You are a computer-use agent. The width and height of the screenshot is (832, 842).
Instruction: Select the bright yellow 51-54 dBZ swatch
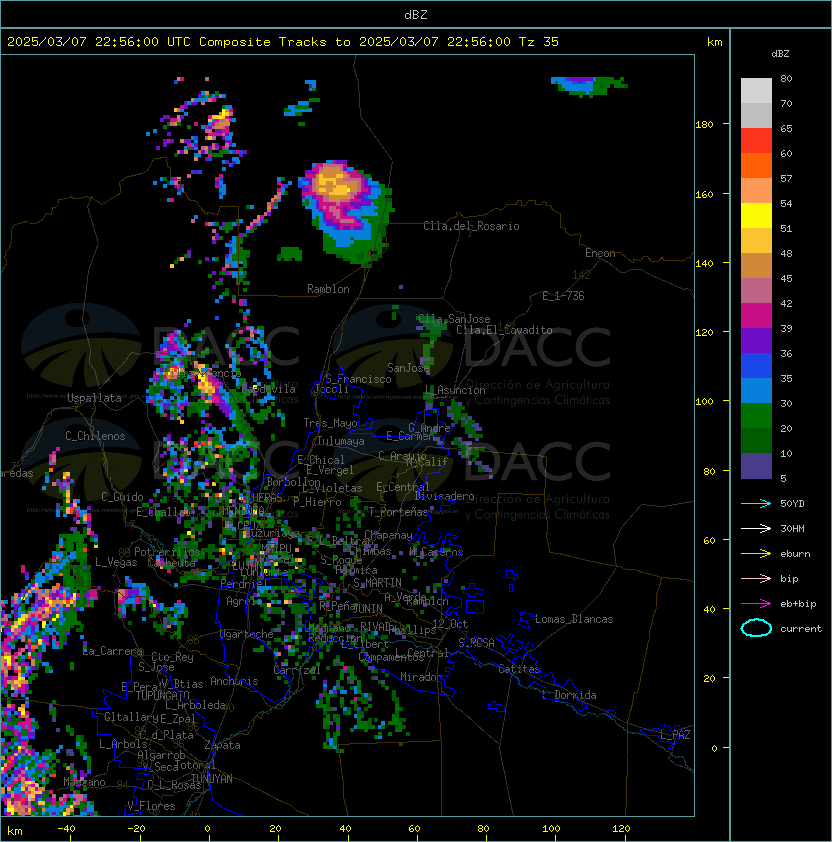(x=756, y=215)
